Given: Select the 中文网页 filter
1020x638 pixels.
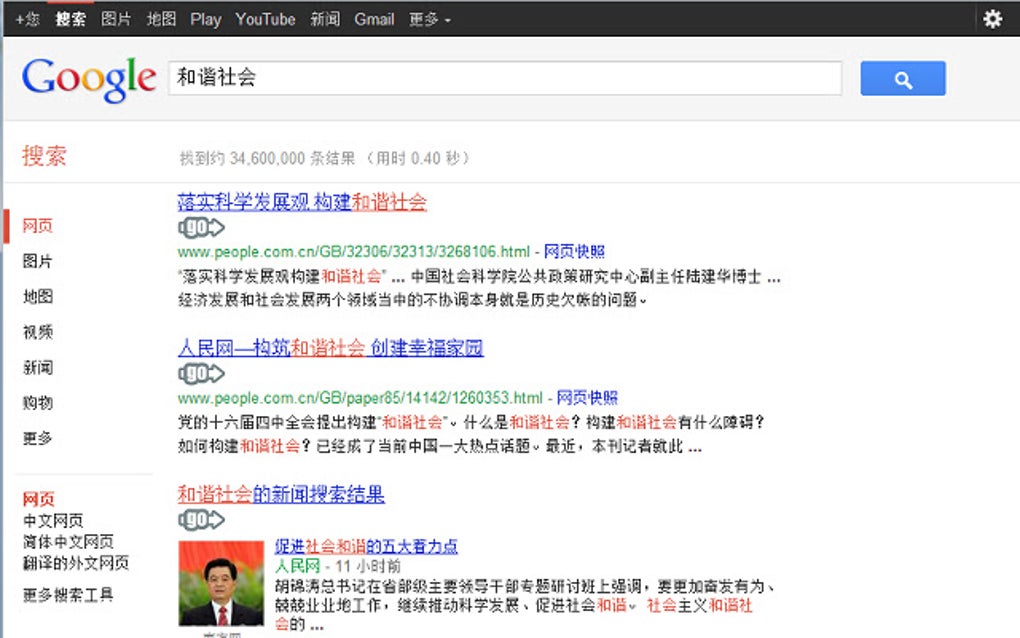Looking at the screenshot, I should pyautogui.click(x=55, y=519).
